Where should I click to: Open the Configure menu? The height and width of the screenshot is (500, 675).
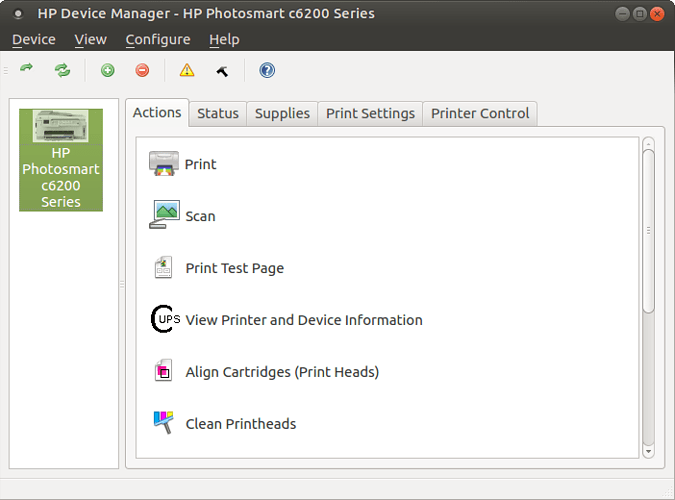coord(158,40)
